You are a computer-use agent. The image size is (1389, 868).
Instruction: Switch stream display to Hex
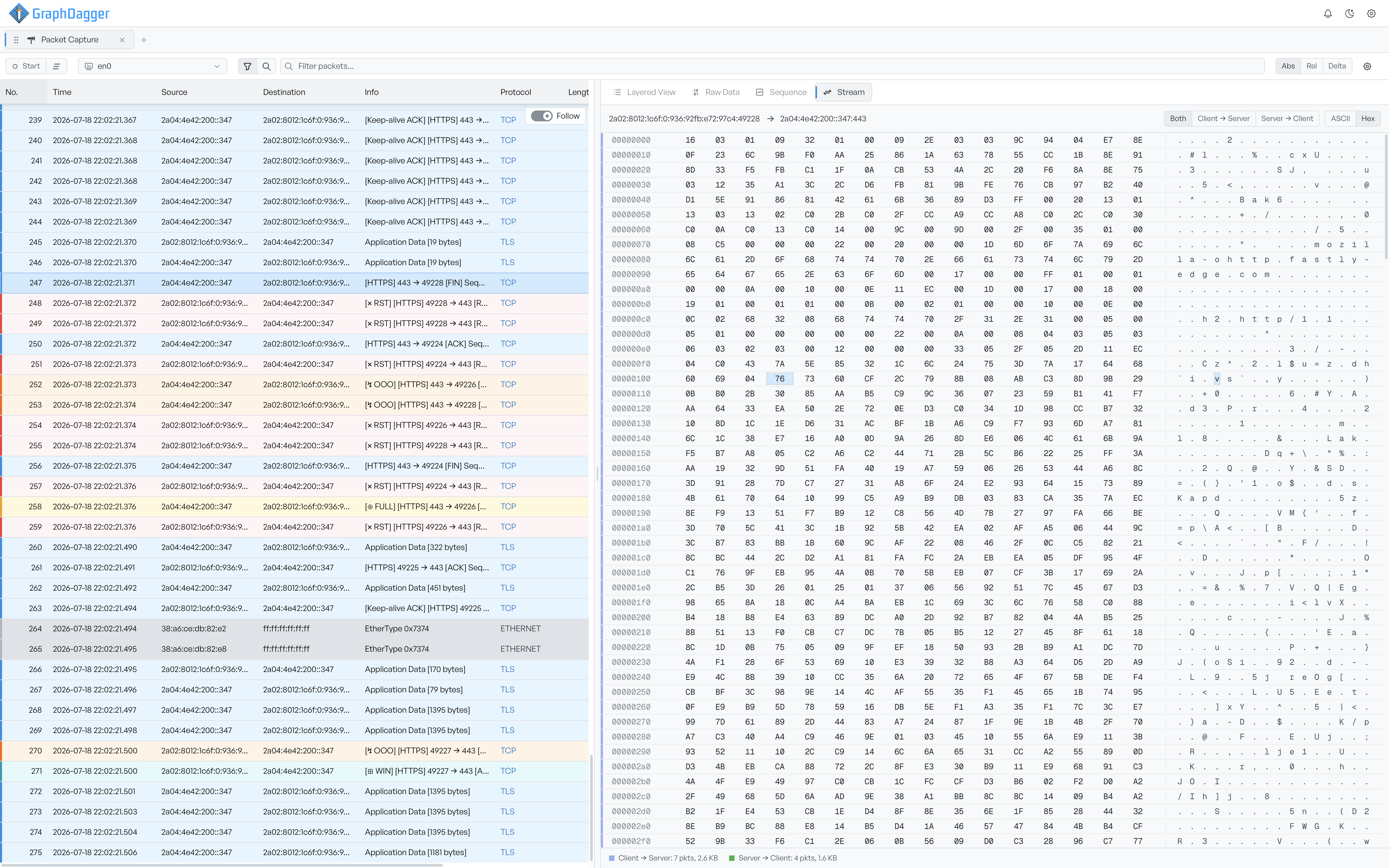coord(1368,118)
